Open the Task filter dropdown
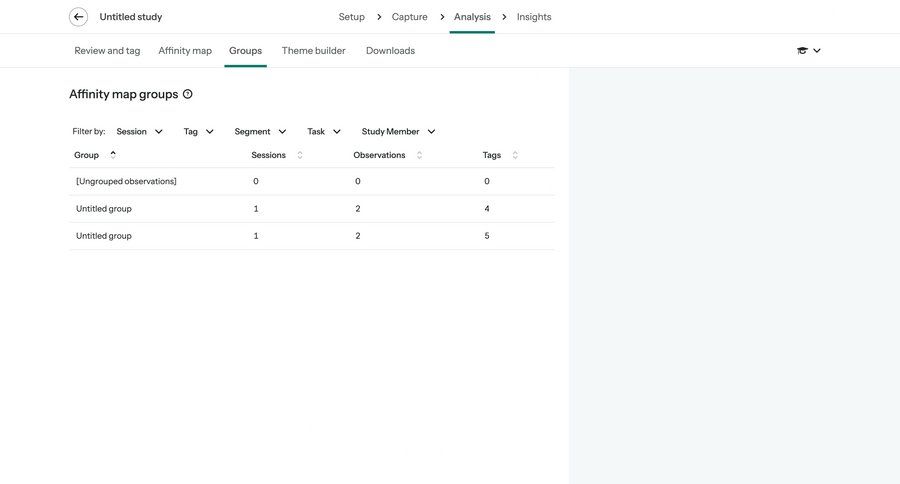Image resolution: width=900 pixels, height=484 pixels. tap(324, 131)
